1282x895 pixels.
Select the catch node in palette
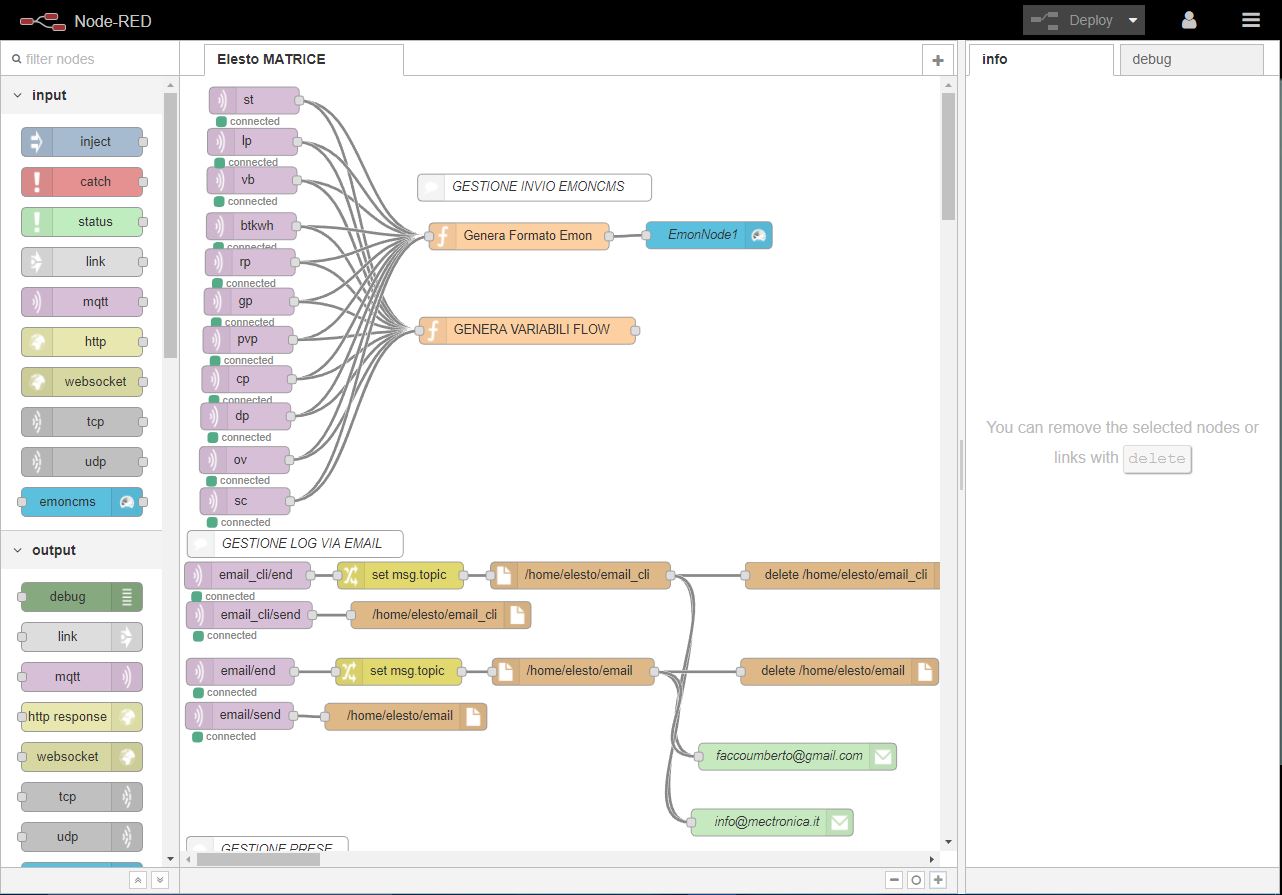(82, 182)
